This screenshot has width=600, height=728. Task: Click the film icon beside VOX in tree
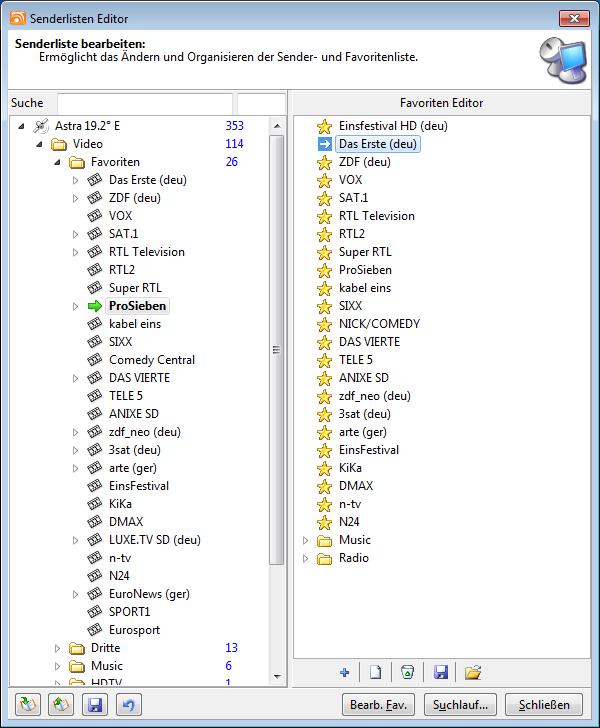94,216
